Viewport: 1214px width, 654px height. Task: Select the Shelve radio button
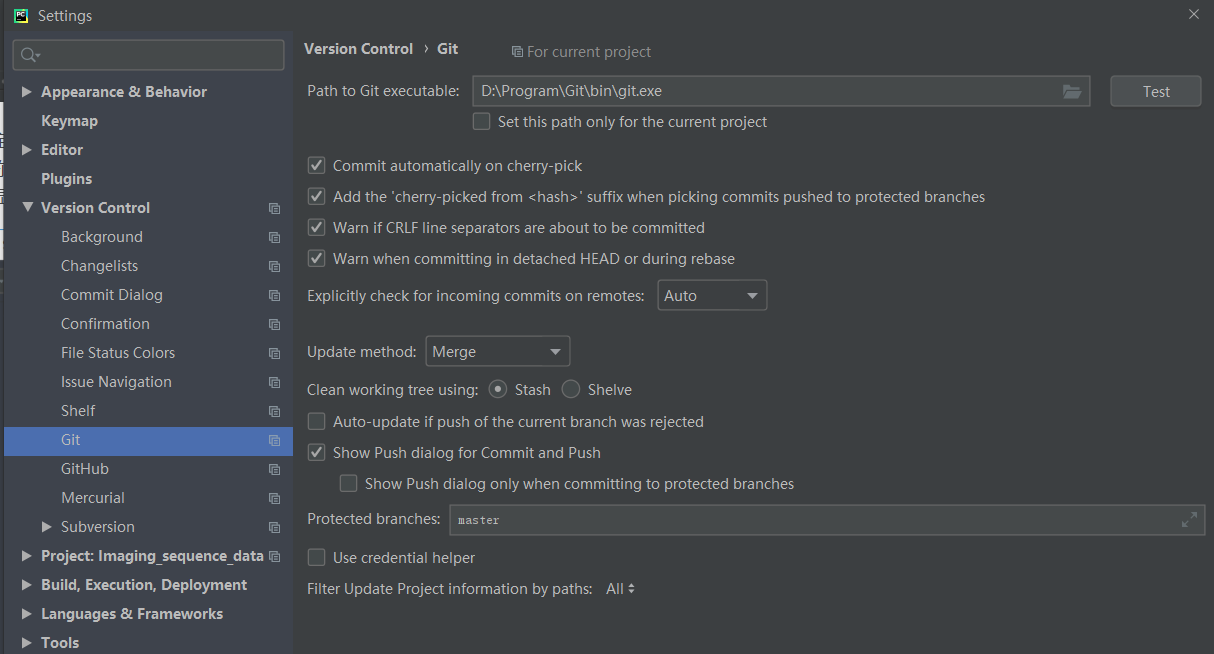click(x=571, y=390)
